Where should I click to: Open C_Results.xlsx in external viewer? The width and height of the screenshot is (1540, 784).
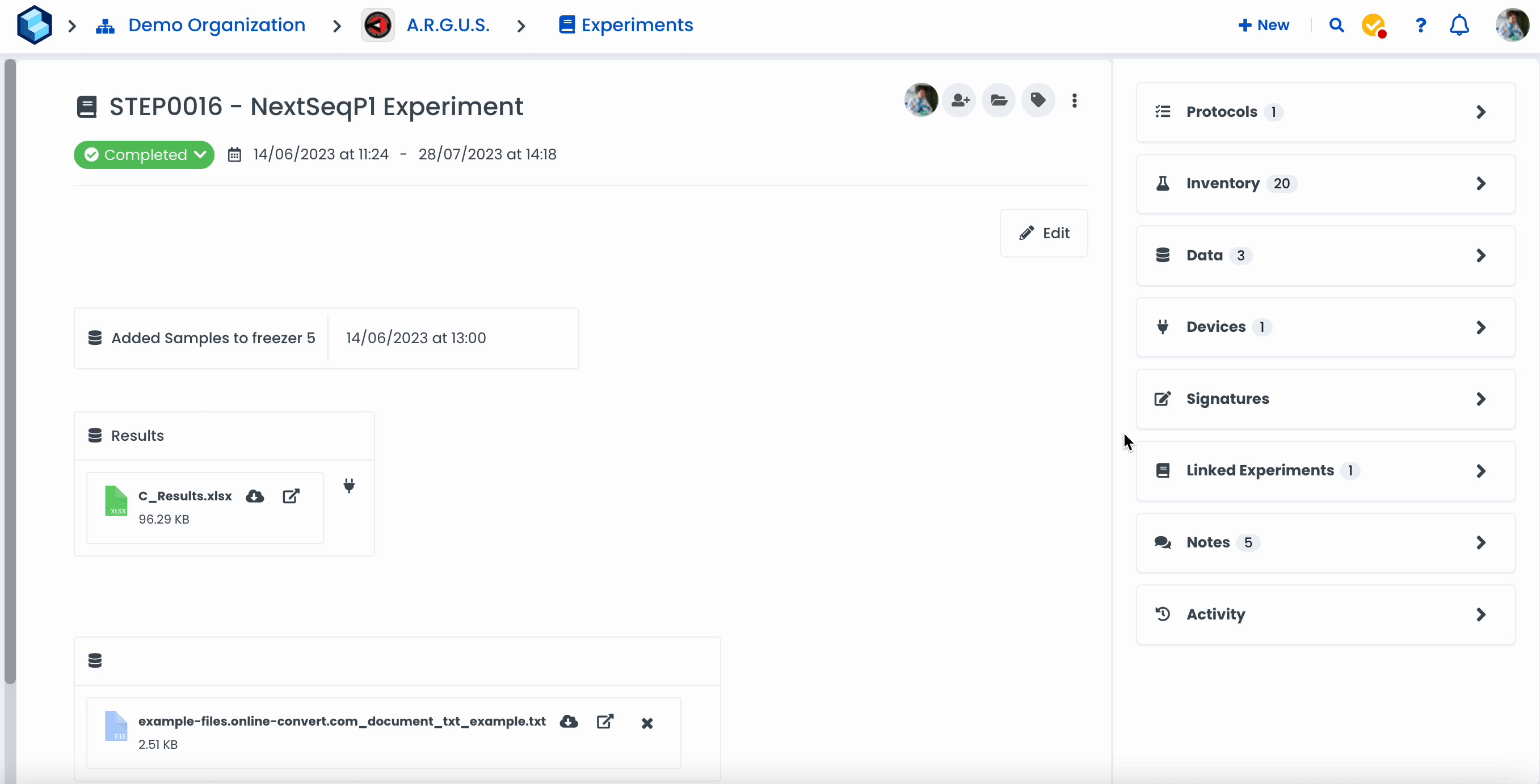(x=291, y=496)
